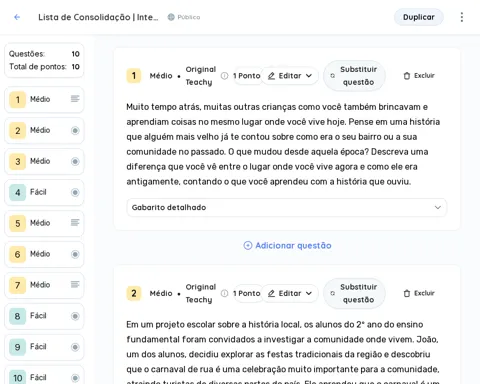Click Substituir questão for question 1
The image size is (480, 384).
click(x=354, y=76)
